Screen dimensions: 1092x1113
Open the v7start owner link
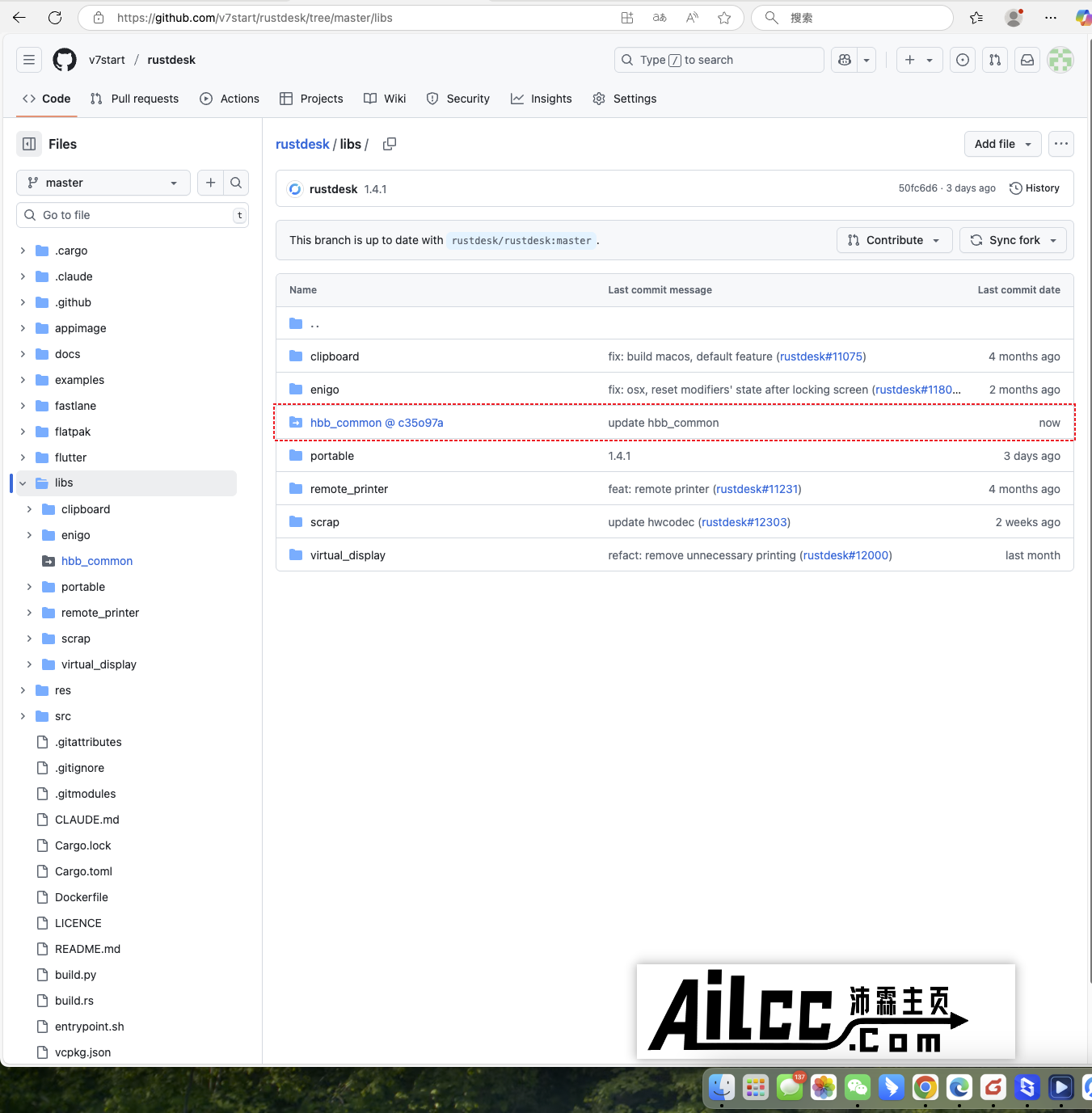107,60
